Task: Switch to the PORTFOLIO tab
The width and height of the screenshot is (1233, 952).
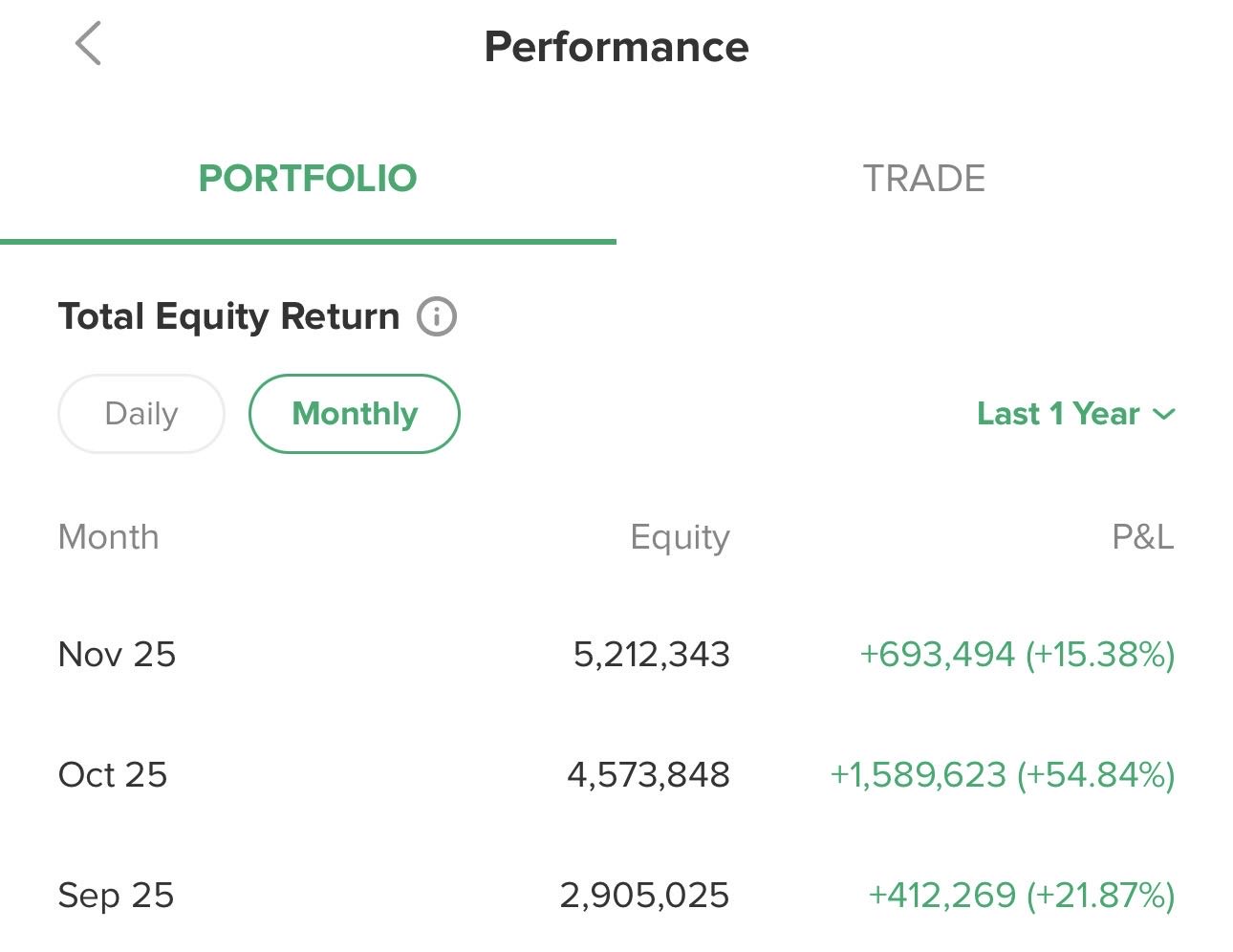Action: pyautogui.click(x=308, y=179)
